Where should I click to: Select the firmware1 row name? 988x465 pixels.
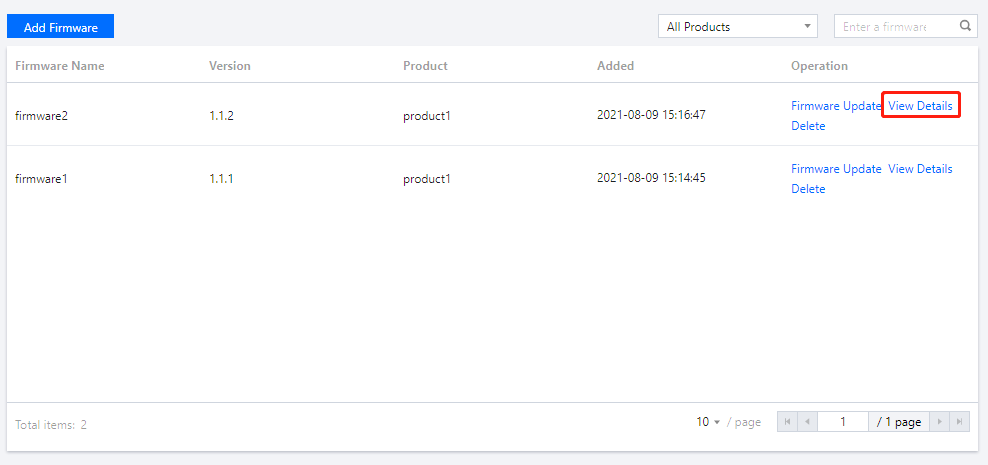tap(41, 179)
